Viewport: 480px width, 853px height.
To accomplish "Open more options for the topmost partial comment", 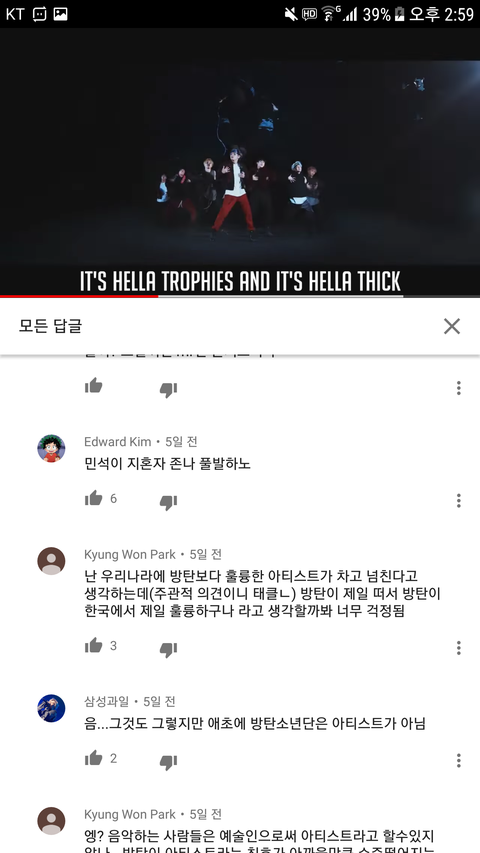I will tap(459, 388).
